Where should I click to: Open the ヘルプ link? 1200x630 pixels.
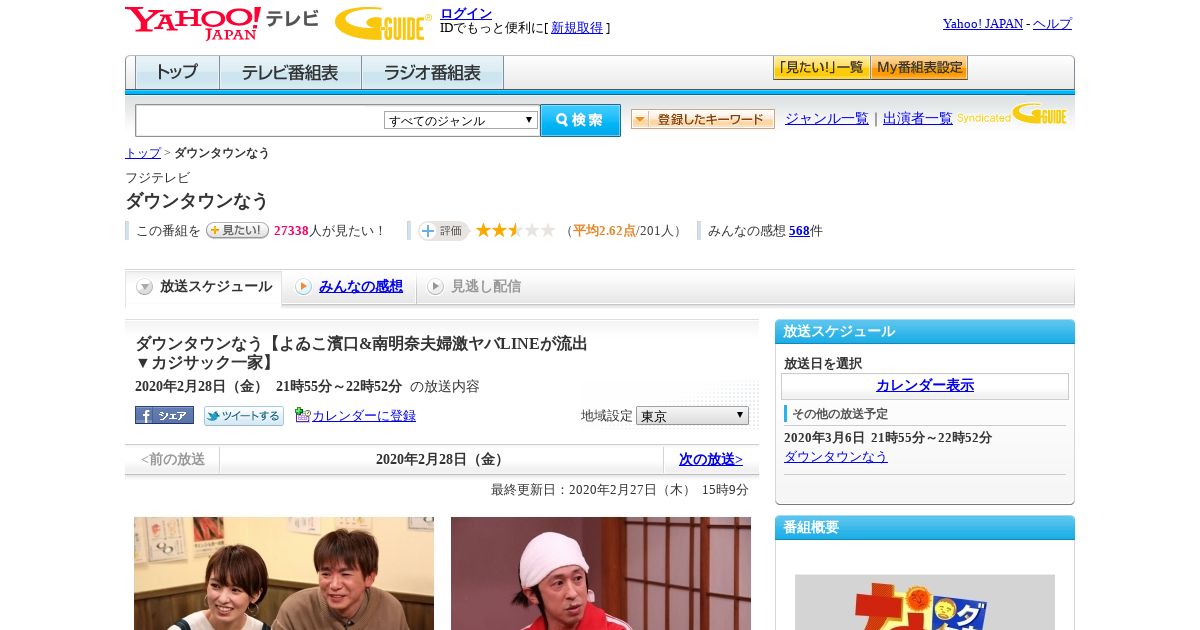tap(1052, 24)
